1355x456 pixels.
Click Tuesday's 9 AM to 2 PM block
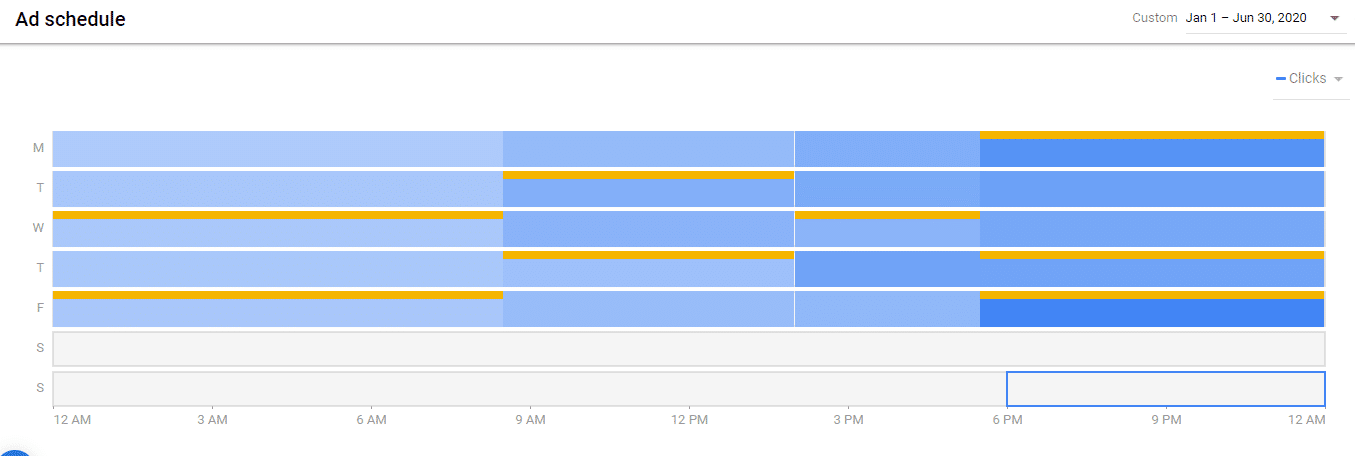coord(648,192)
